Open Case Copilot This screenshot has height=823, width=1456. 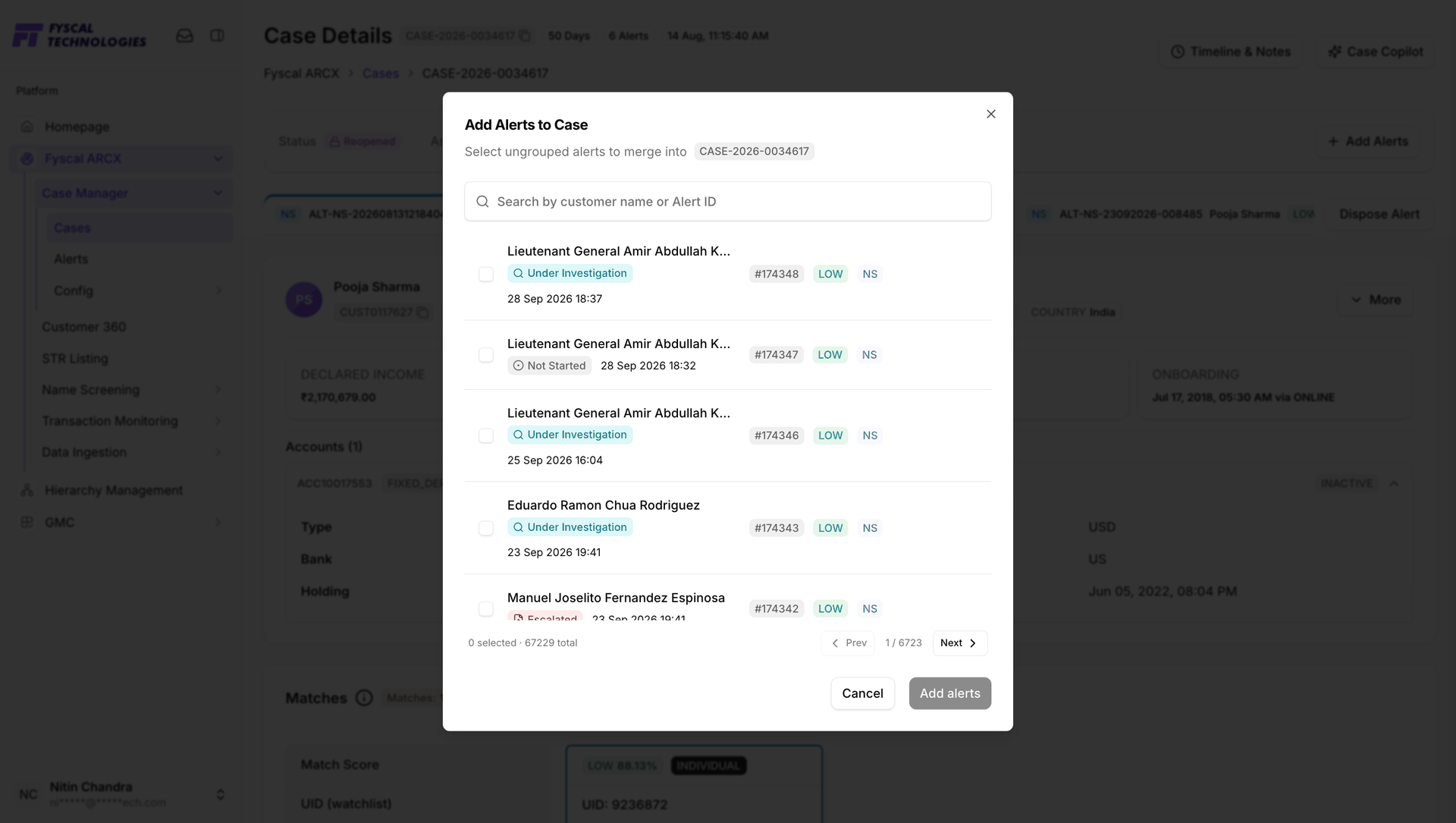click(1376, 52)
